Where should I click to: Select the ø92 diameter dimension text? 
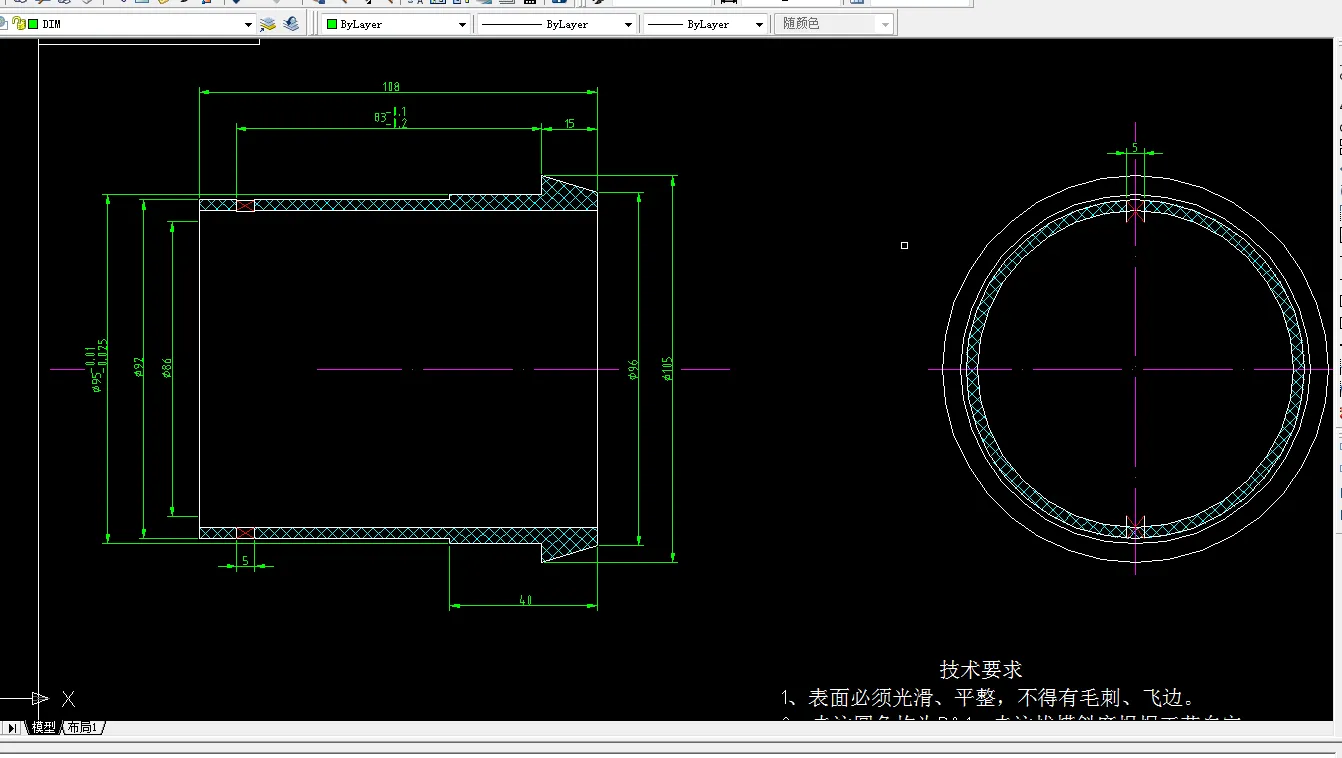139,367
